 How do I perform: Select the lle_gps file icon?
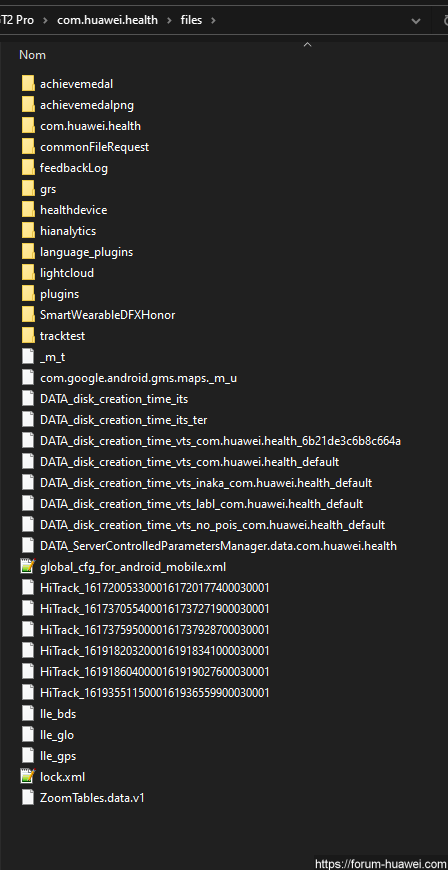[x=28, y=755]
